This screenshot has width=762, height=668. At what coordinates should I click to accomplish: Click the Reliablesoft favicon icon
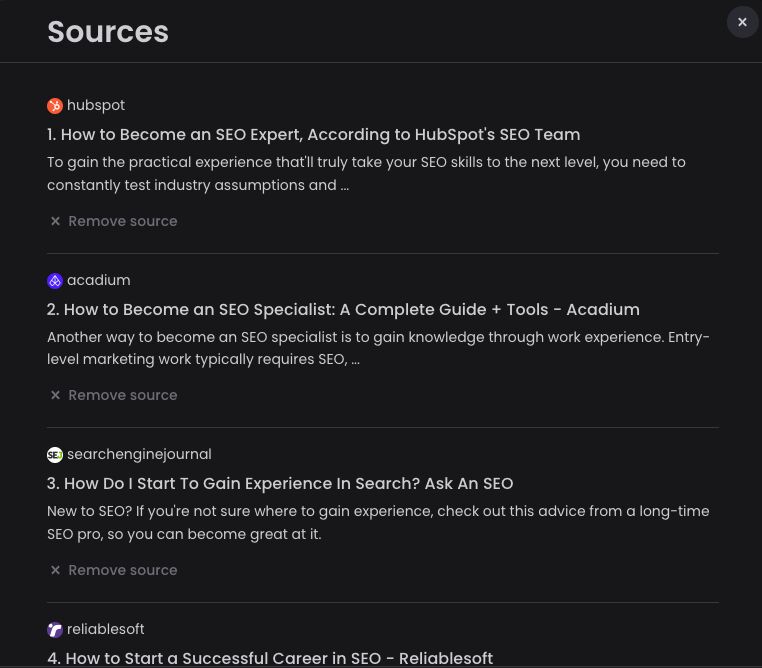[x=55, y=630]
